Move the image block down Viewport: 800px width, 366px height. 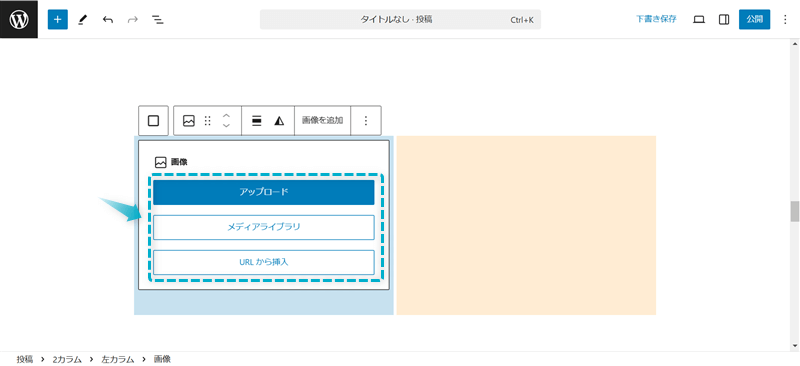[x=227, y=126]
